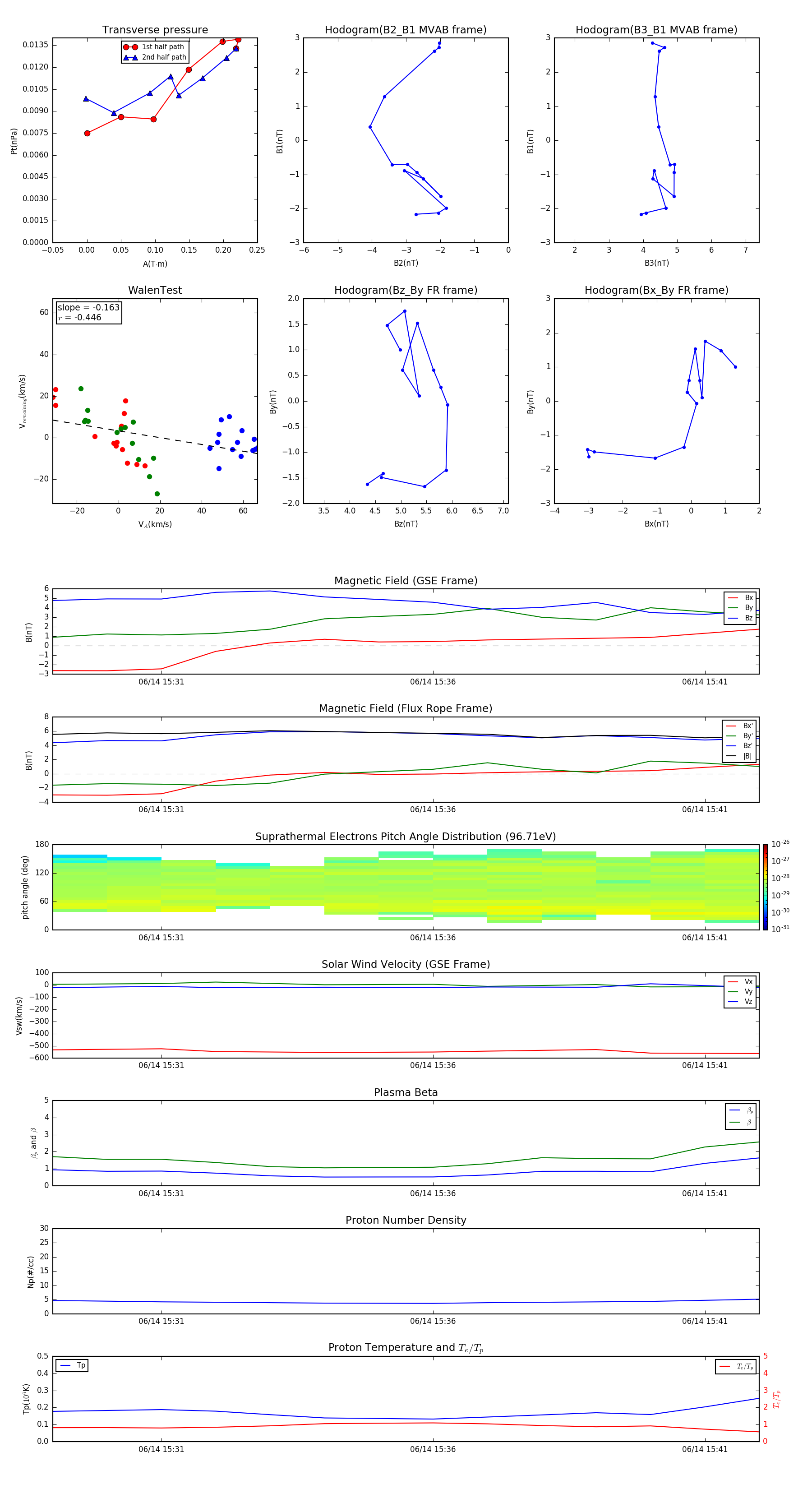Click the 'WalenTest' plot title
Viewport: 812px width, 1489px height.
(155, 290)
